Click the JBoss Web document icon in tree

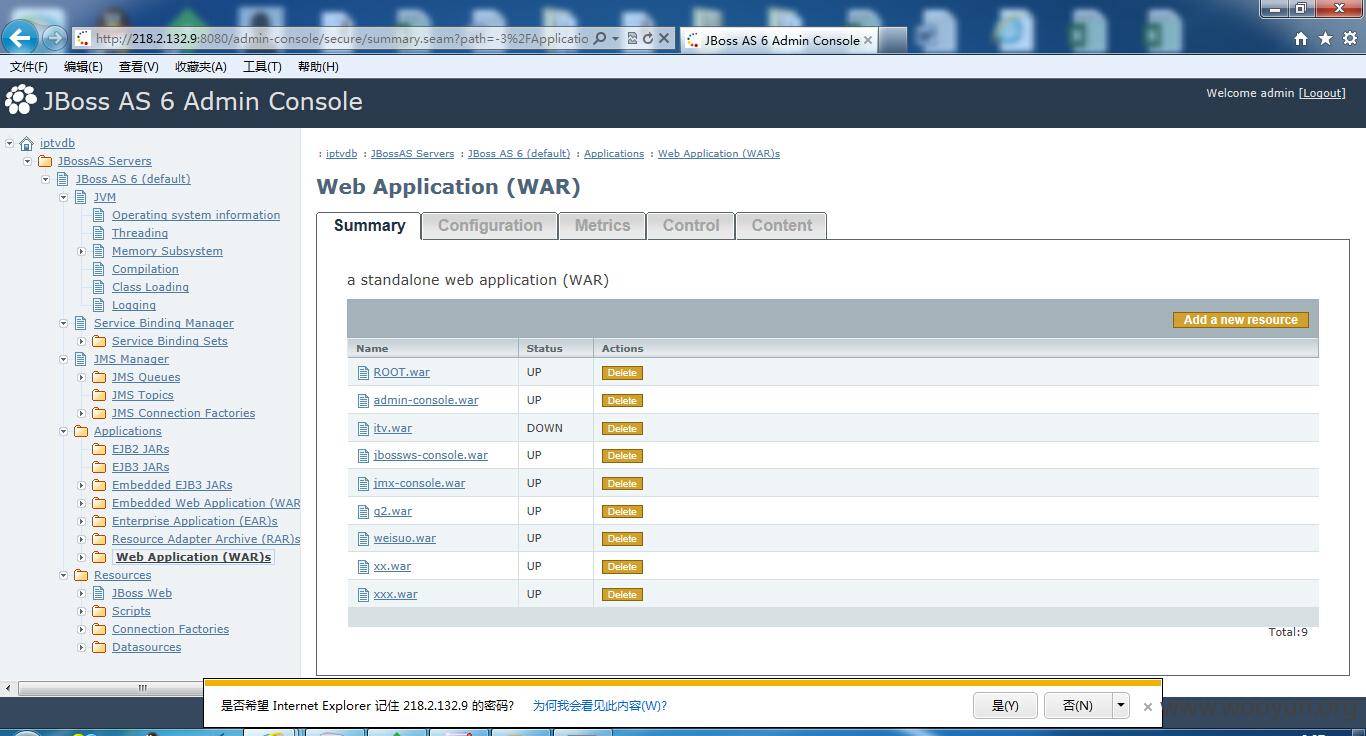point(99,593)
